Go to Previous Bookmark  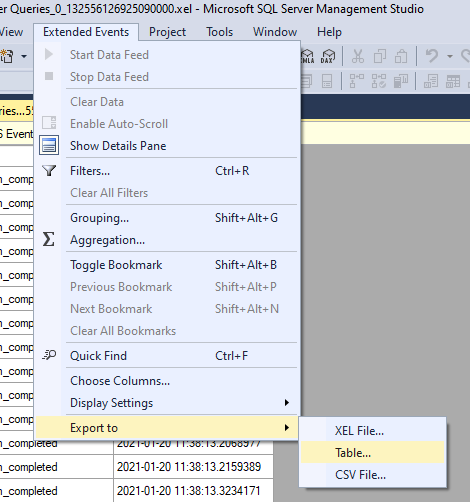point(167,287)
